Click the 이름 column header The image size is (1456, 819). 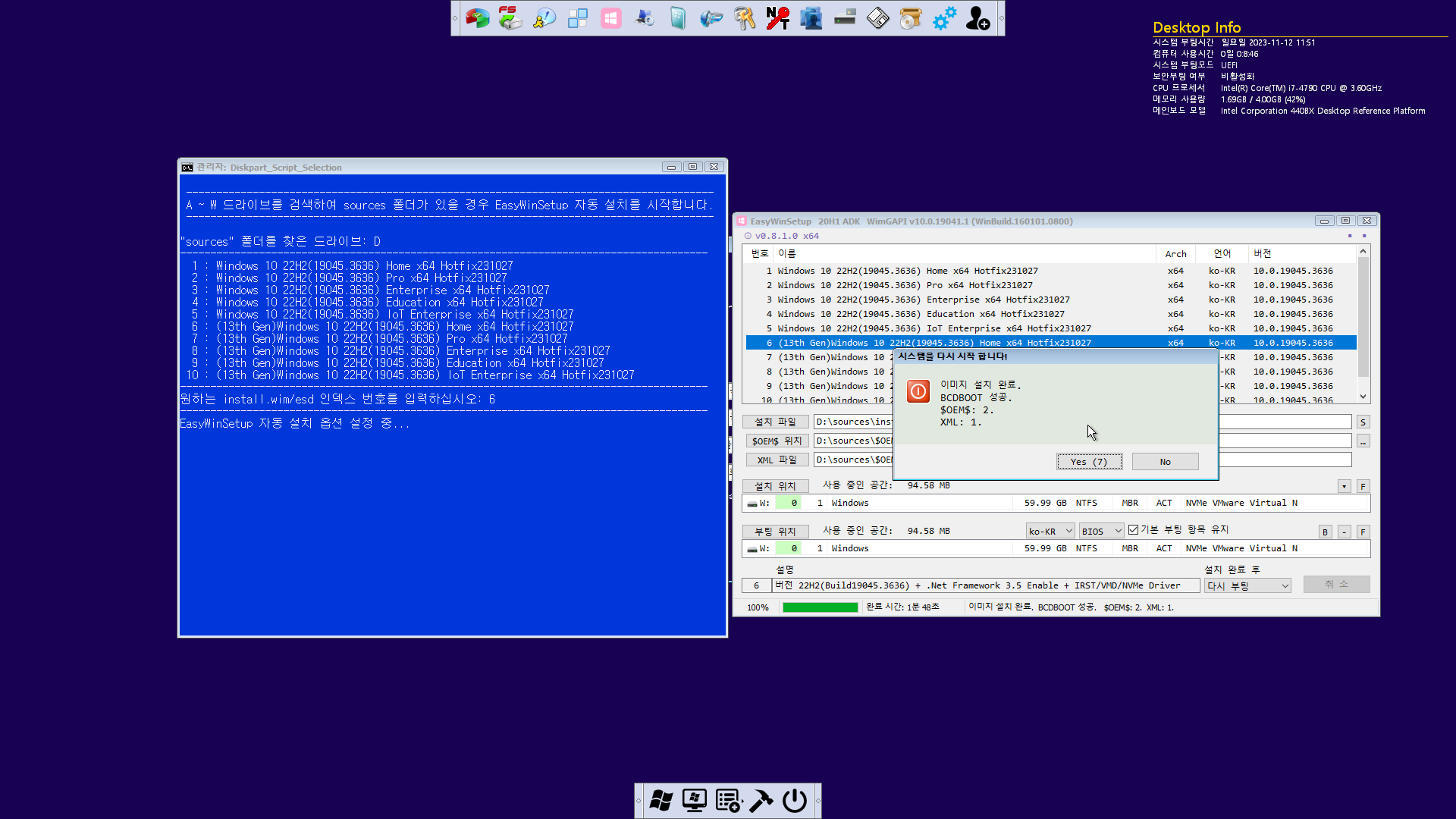[x=965, y=253]
